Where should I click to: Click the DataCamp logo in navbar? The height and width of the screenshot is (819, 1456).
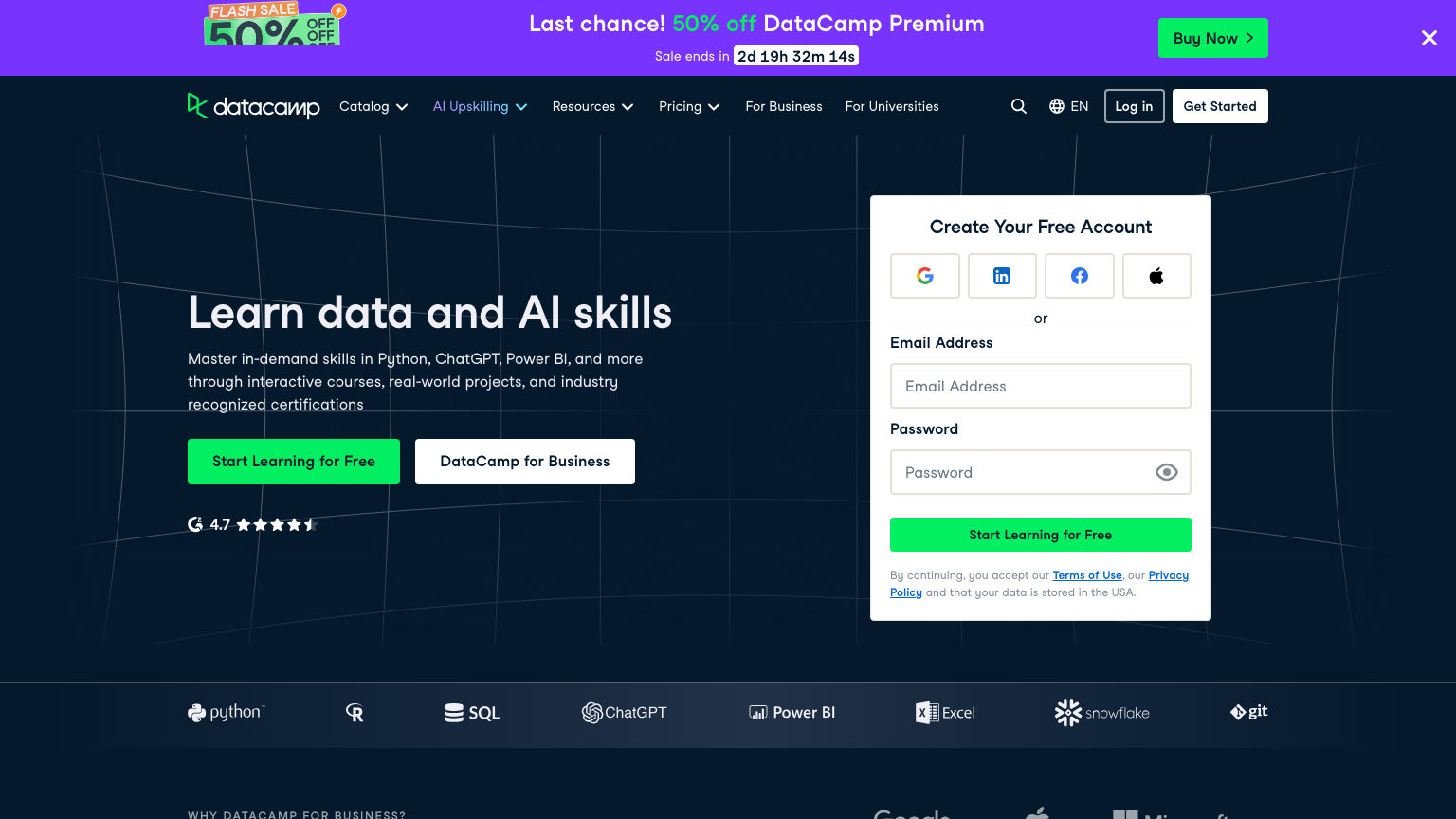[x=253, y=106]
